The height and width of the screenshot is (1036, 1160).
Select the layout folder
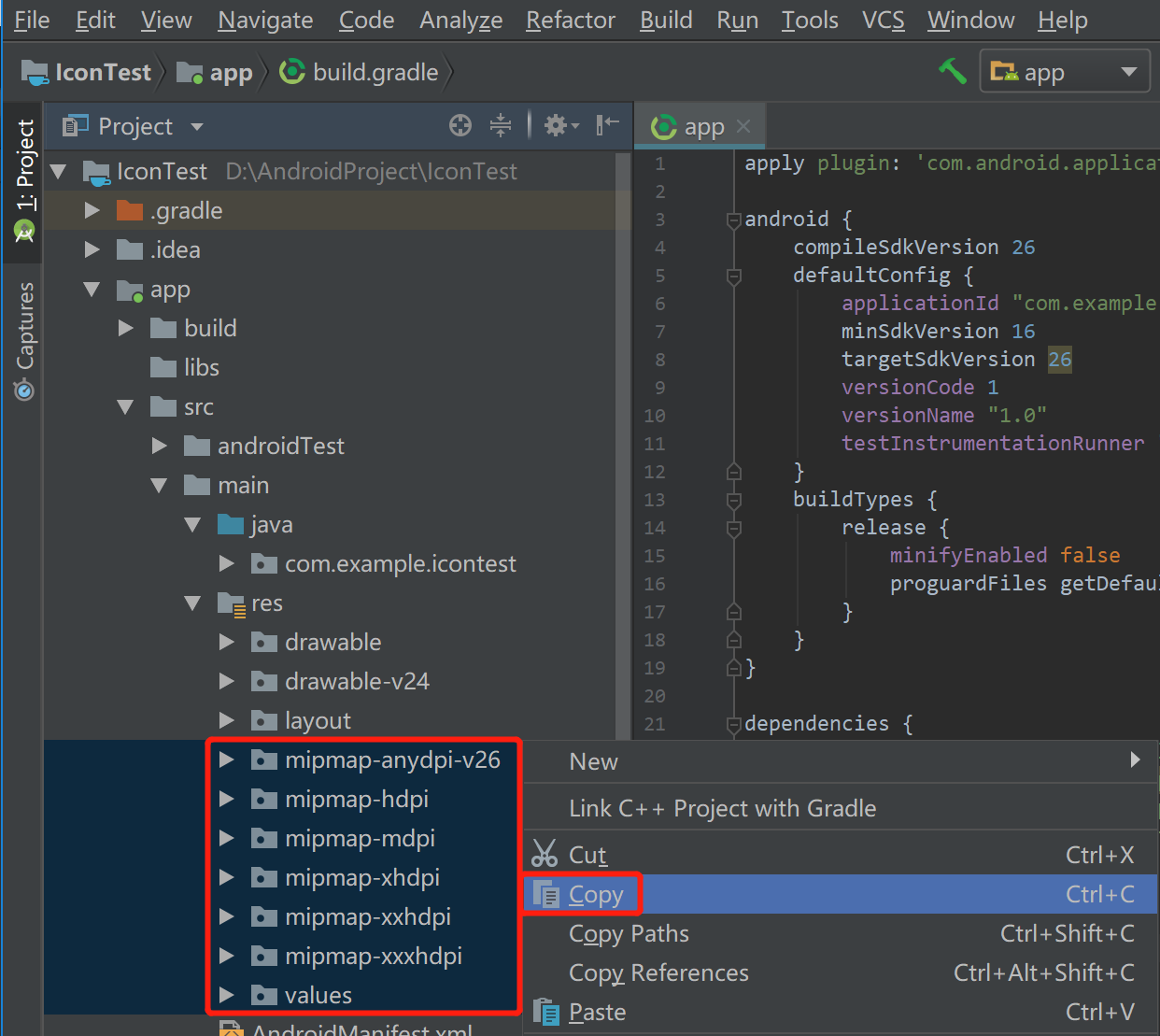[318, 720]
